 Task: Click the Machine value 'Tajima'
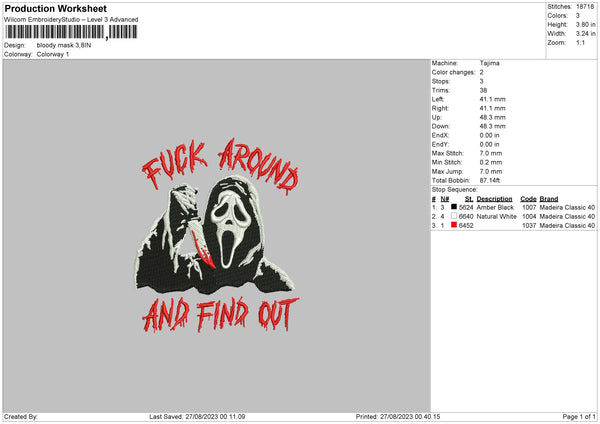(x=489, y=63)
